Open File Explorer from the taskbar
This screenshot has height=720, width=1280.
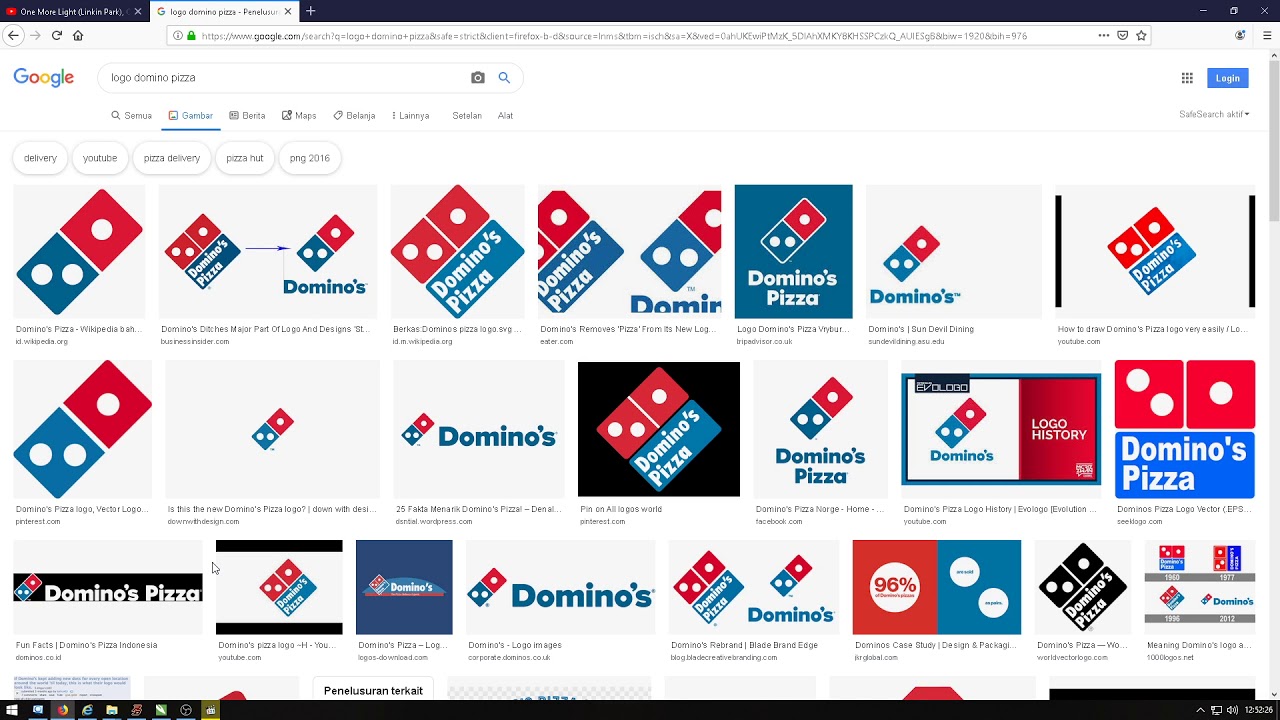[112, 710]
